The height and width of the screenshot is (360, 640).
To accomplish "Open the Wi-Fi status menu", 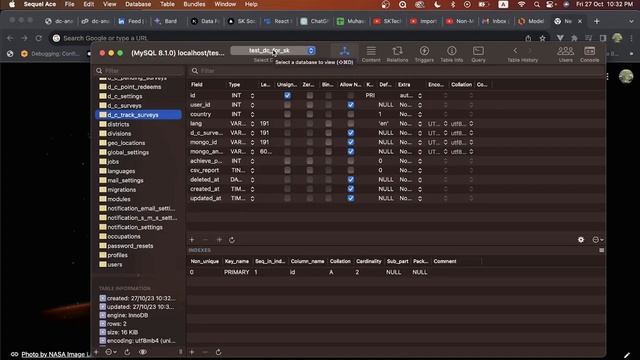I will [x=521, y=4].
